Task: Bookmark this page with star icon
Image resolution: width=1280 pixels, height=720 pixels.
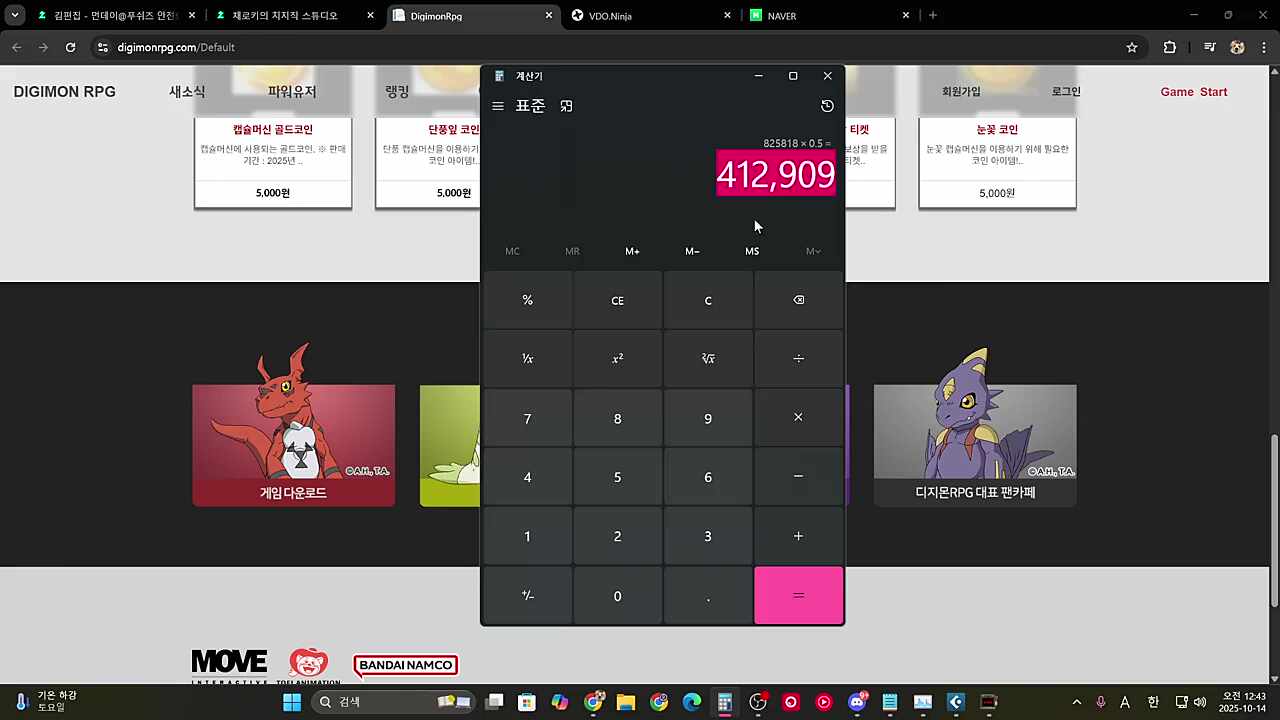Action: (1132, 47)
